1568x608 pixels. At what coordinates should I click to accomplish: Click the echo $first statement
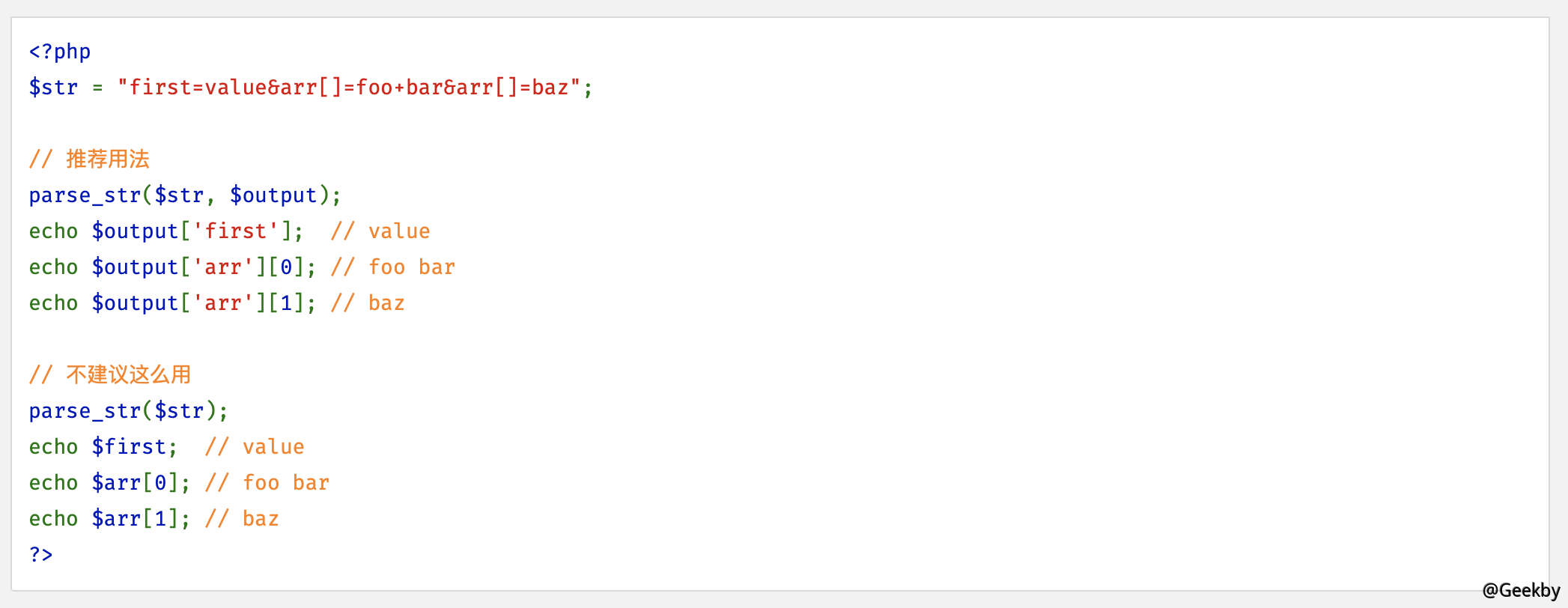103,447
